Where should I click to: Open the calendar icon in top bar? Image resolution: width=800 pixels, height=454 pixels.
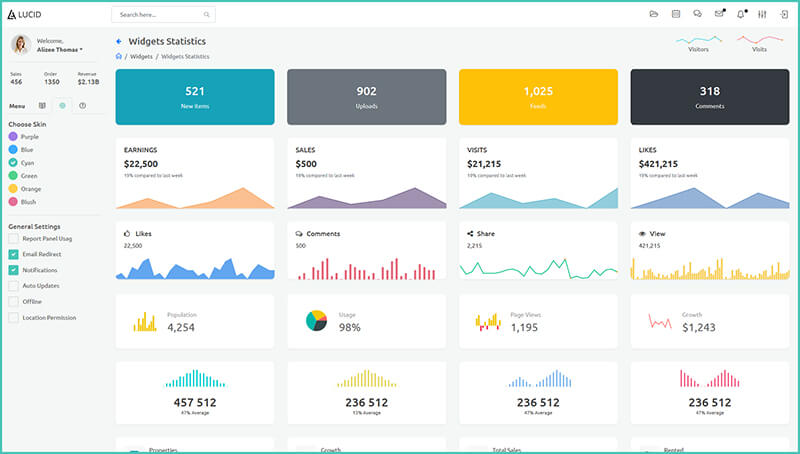tap(676, 14)
